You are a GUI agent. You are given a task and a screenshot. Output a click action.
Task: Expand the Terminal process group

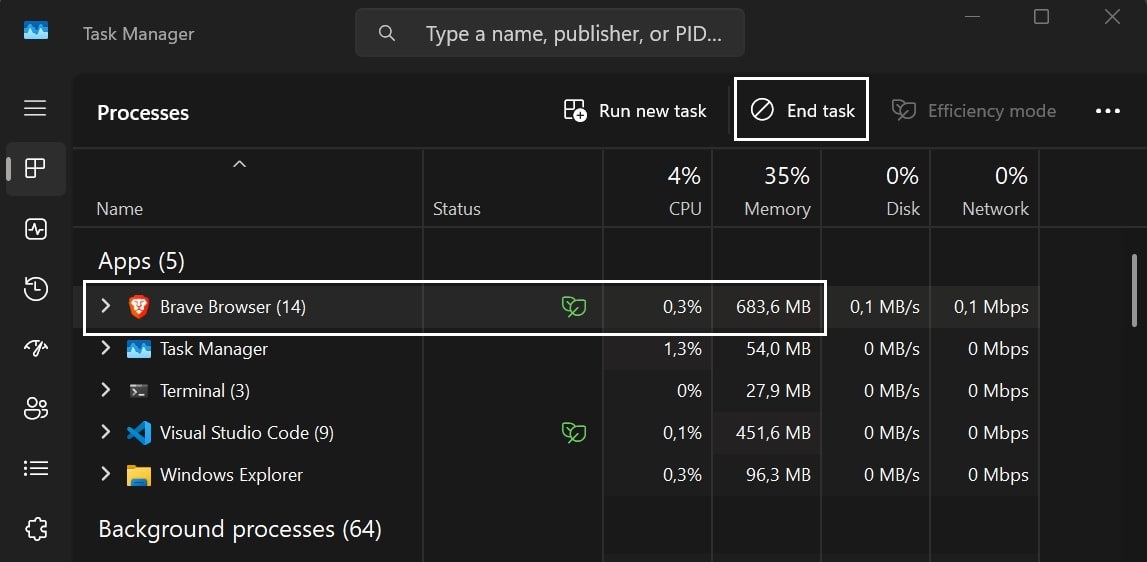(105, 389)
